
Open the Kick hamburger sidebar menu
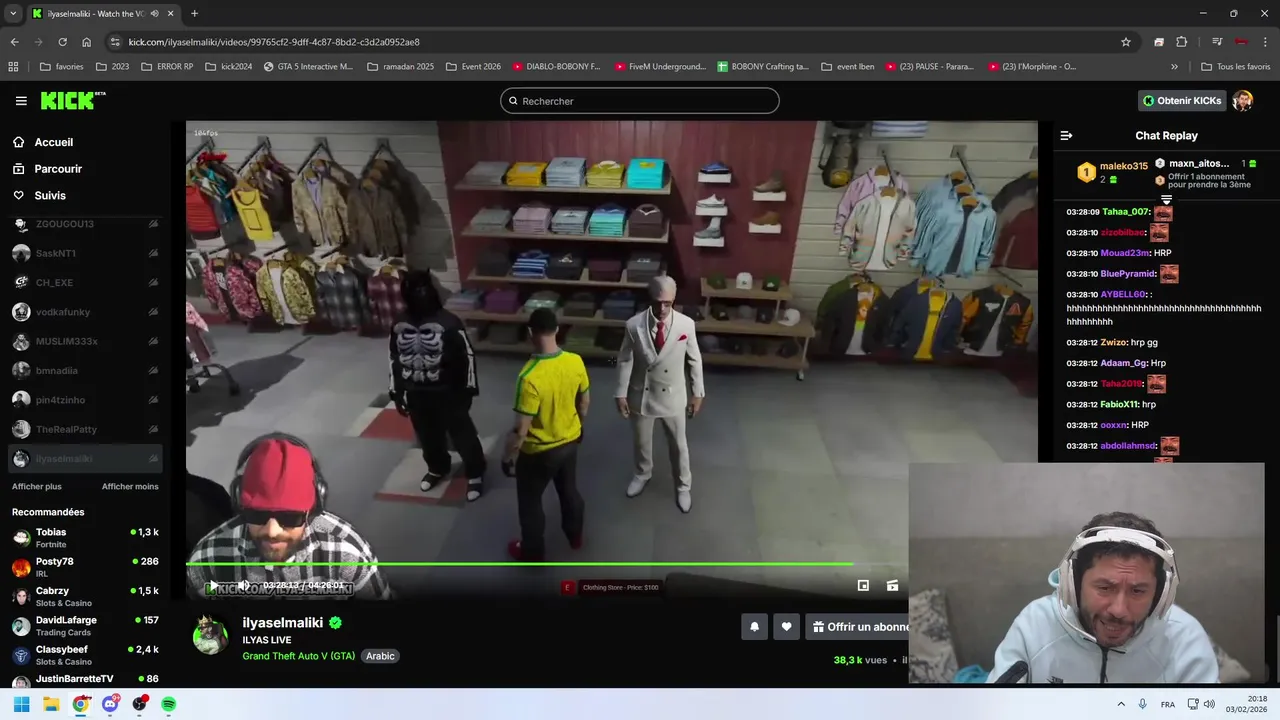(21, 101)
